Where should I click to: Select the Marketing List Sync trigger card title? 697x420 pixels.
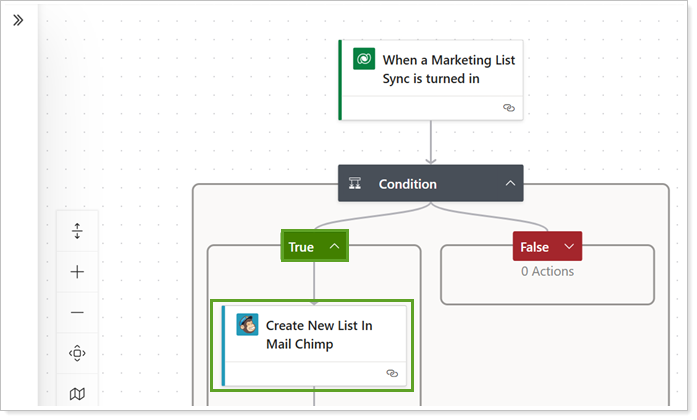click(x=448, y=70)
